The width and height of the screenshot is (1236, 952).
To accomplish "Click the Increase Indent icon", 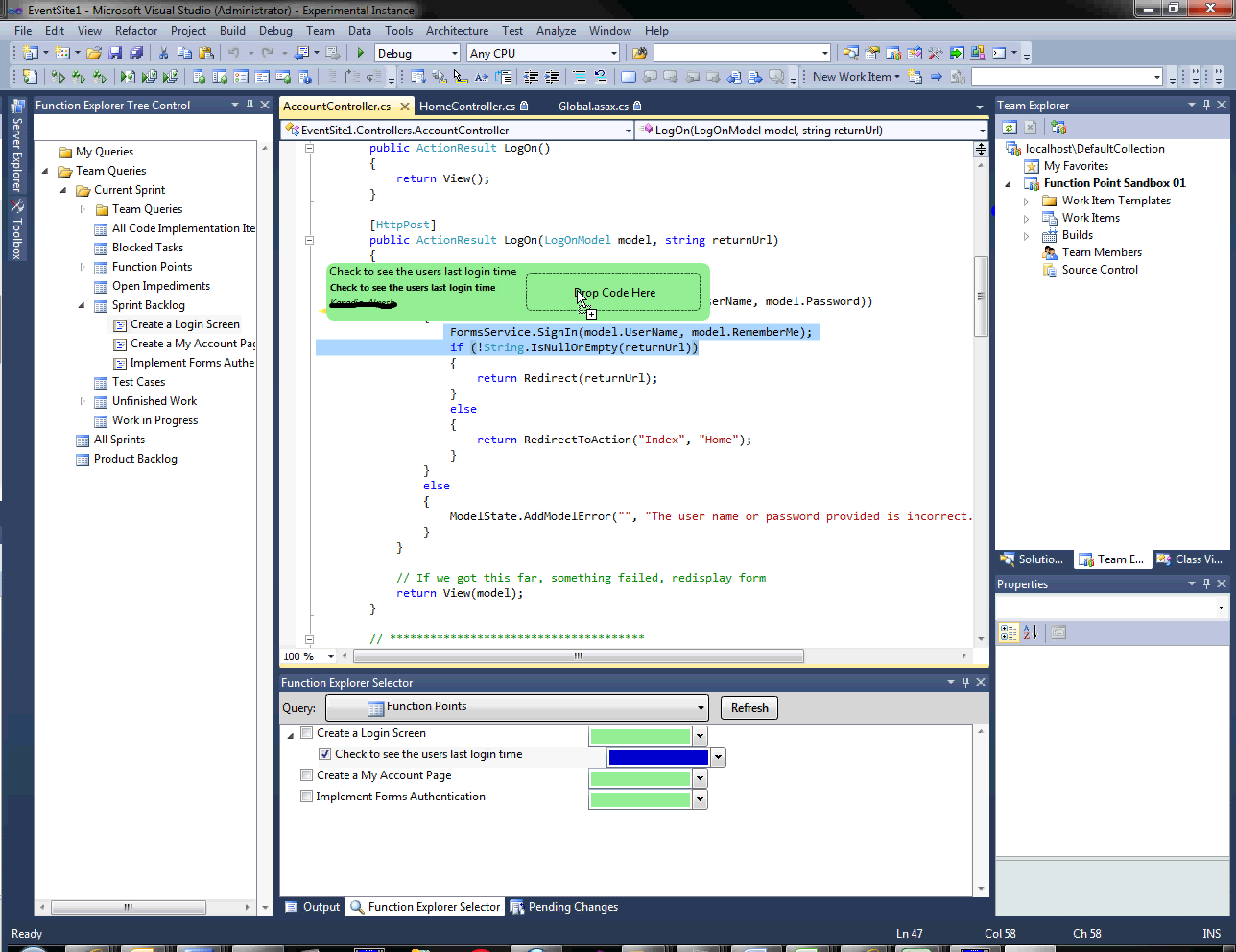I will (553, 77).
